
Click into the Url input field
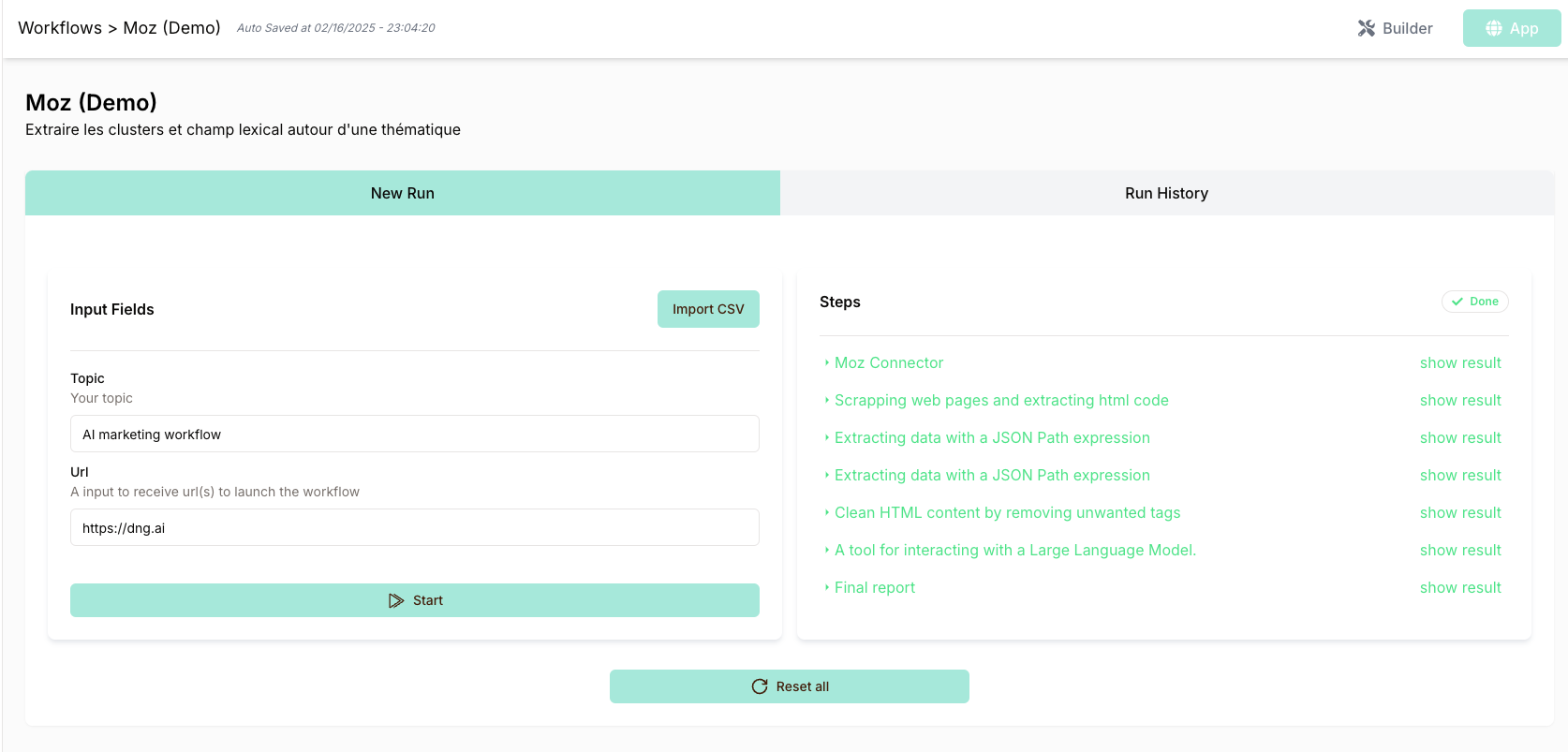pyautogui.click(x=414, y=528)
